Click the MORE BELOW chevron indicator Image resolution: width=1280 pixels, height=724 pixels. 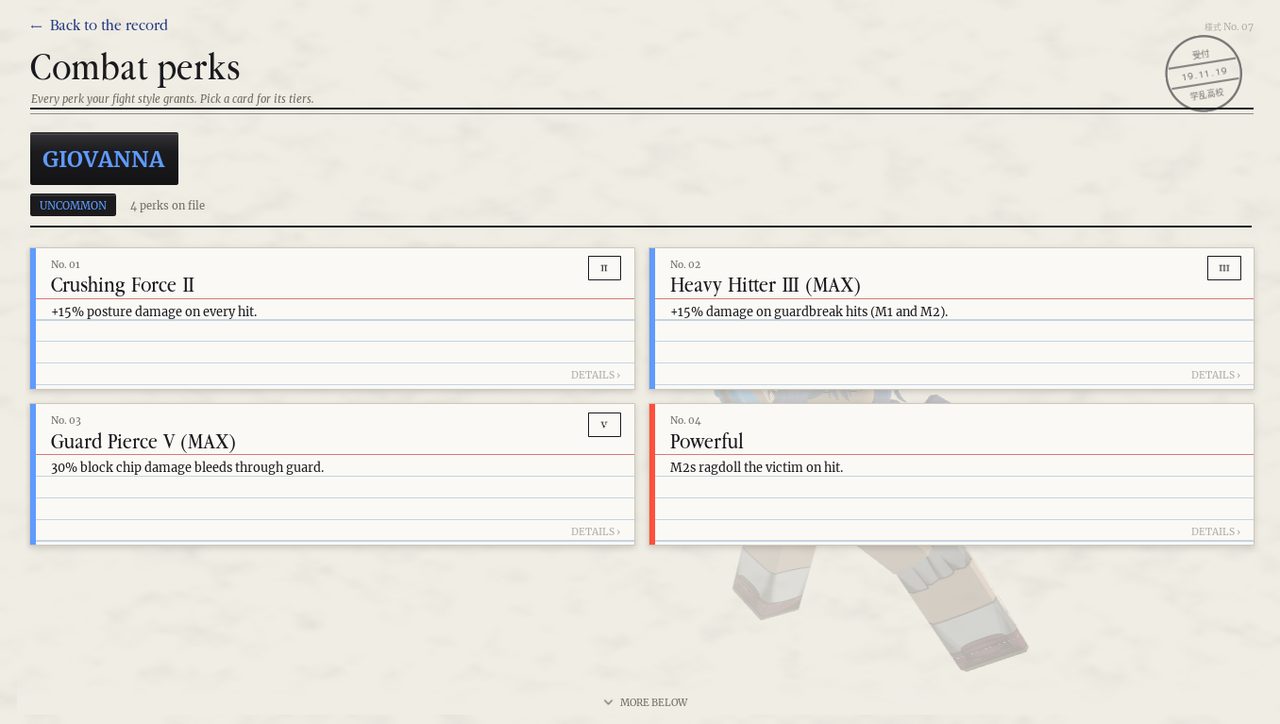(645, 702)
